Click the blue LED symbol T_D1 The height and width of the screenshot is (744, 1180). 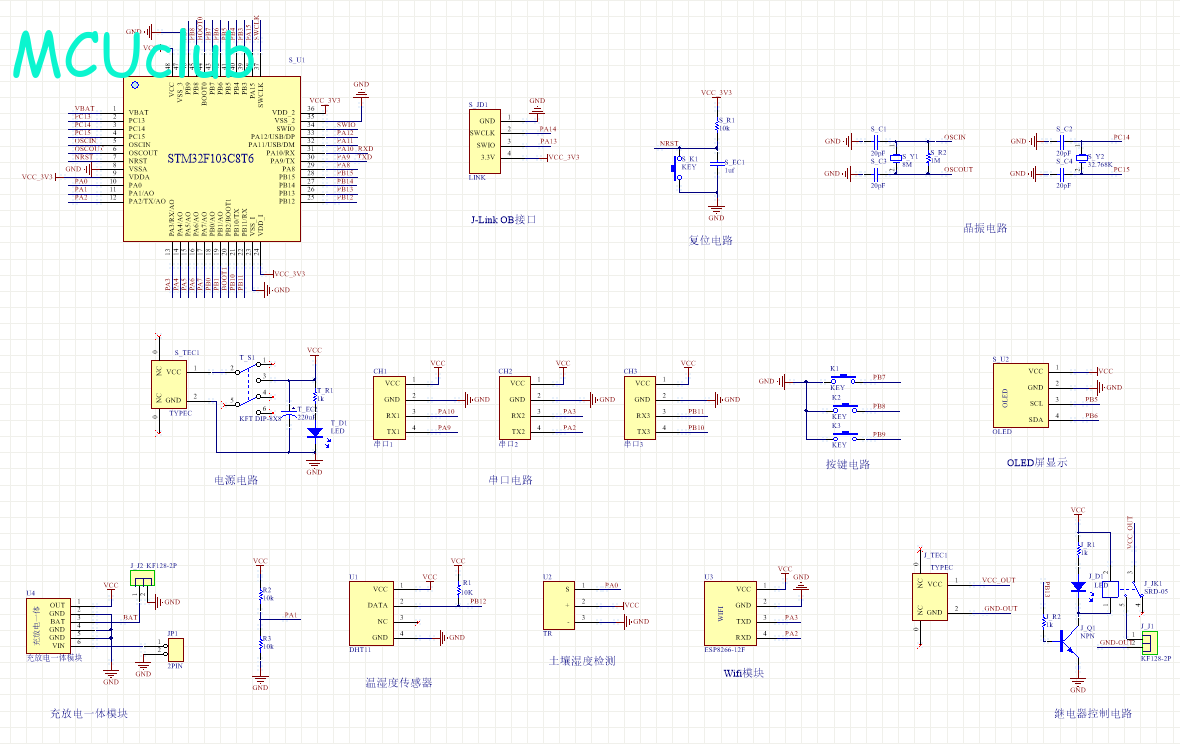click(x=315, y=433)
